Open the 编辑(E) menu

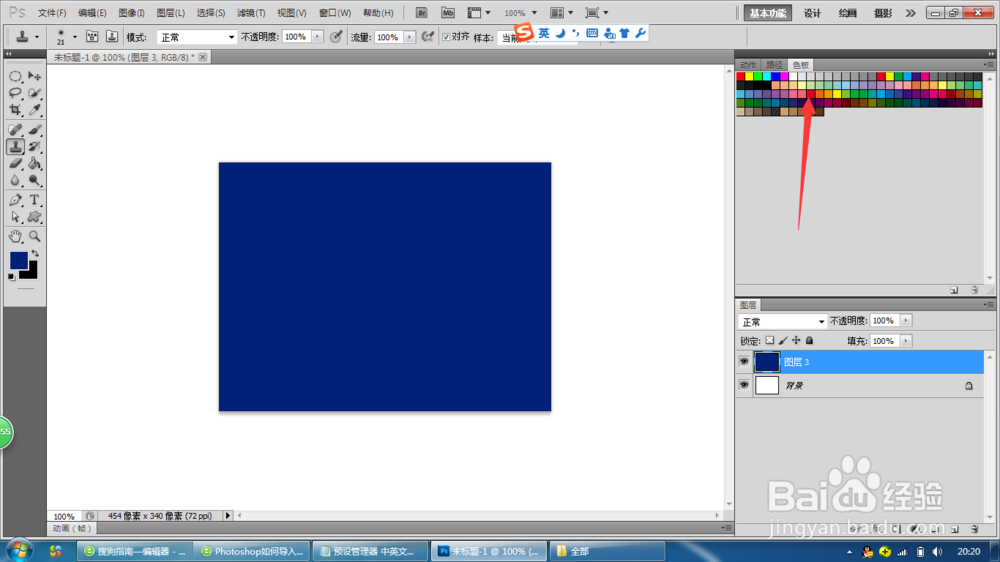click(x=92, y=13)
